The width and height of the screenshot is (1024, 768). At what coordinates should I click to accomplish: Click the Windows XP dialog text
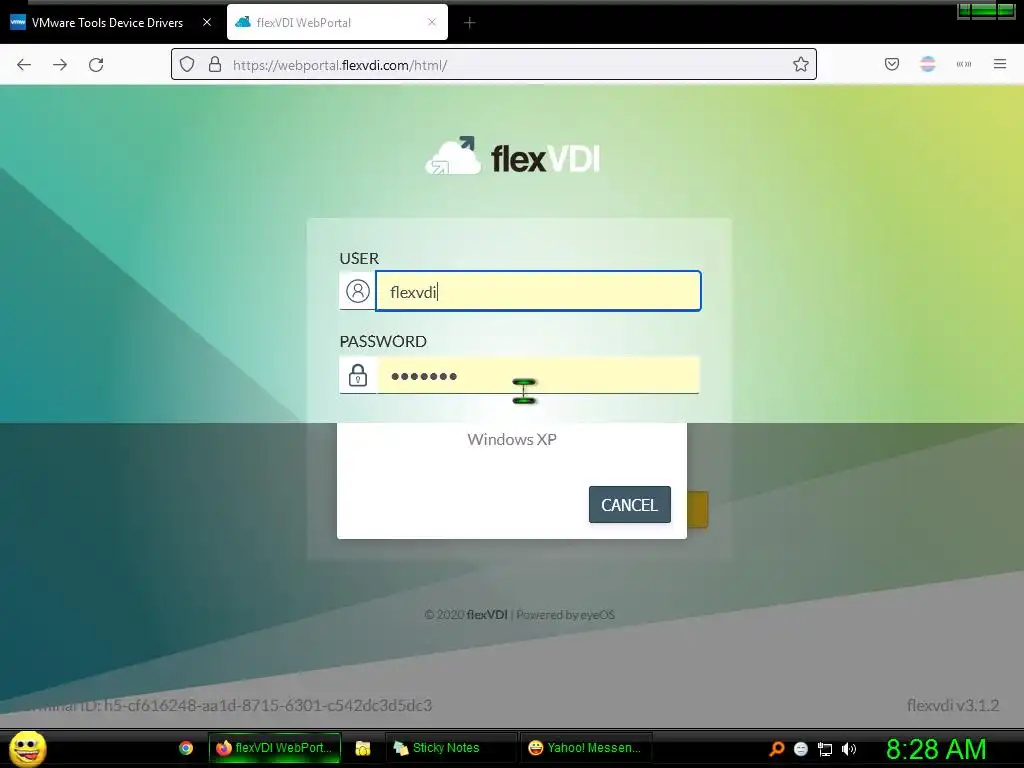pos(512,440)
